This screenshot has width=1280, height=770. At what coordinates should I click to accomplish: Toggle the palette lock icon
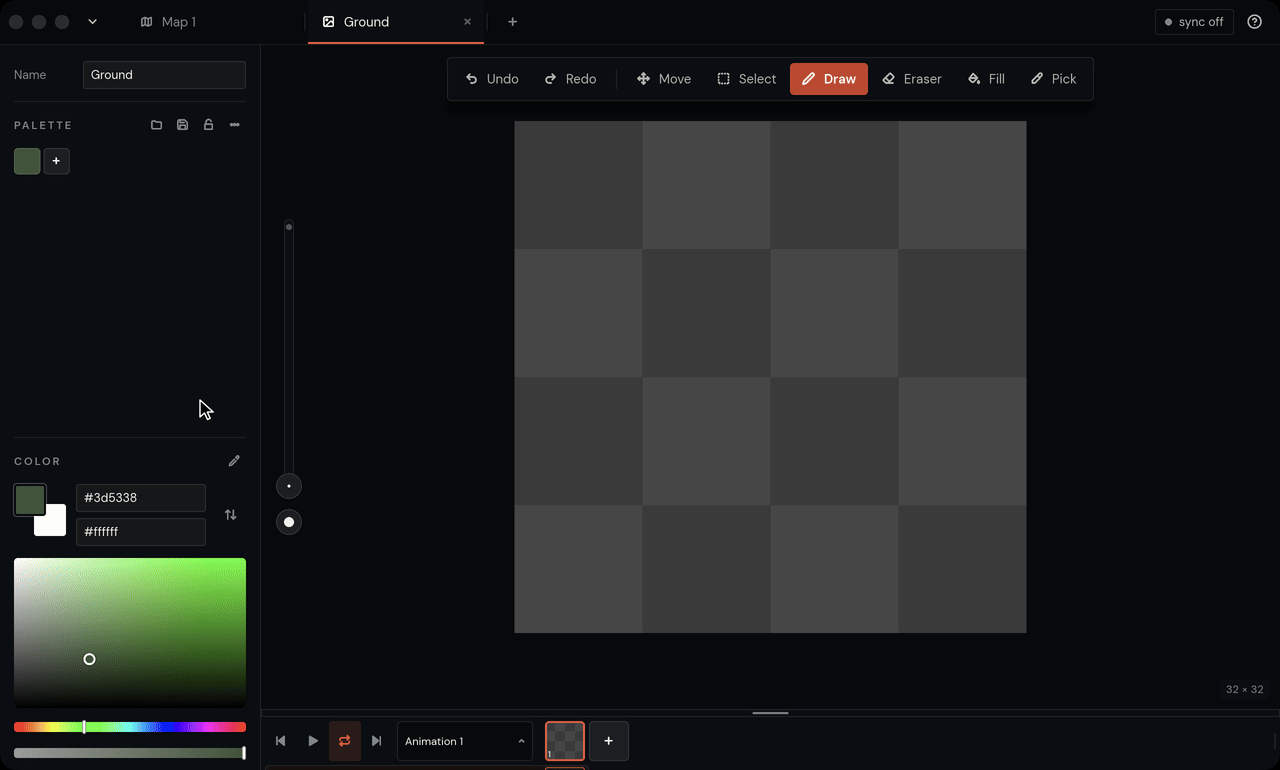(208, 125)
